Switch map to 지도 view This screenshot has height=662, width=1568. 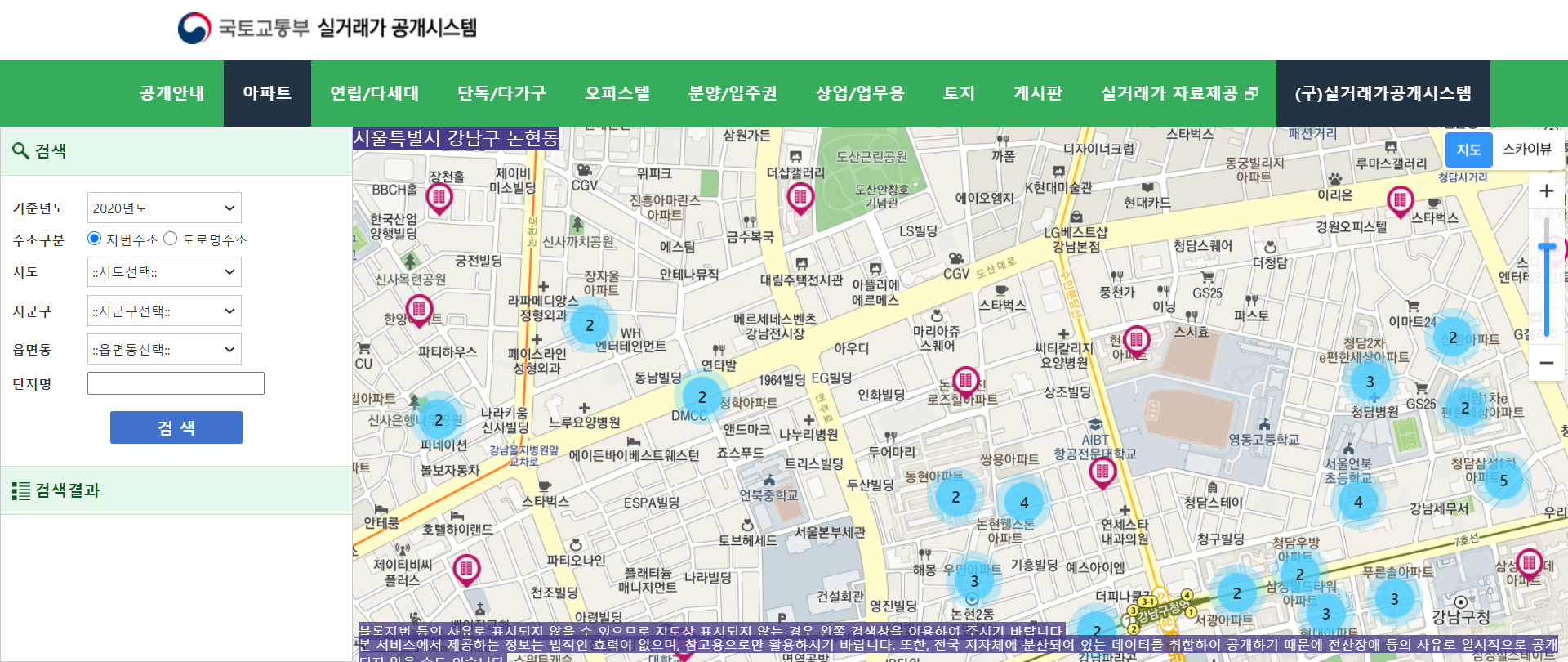(x=1468, y=150)
